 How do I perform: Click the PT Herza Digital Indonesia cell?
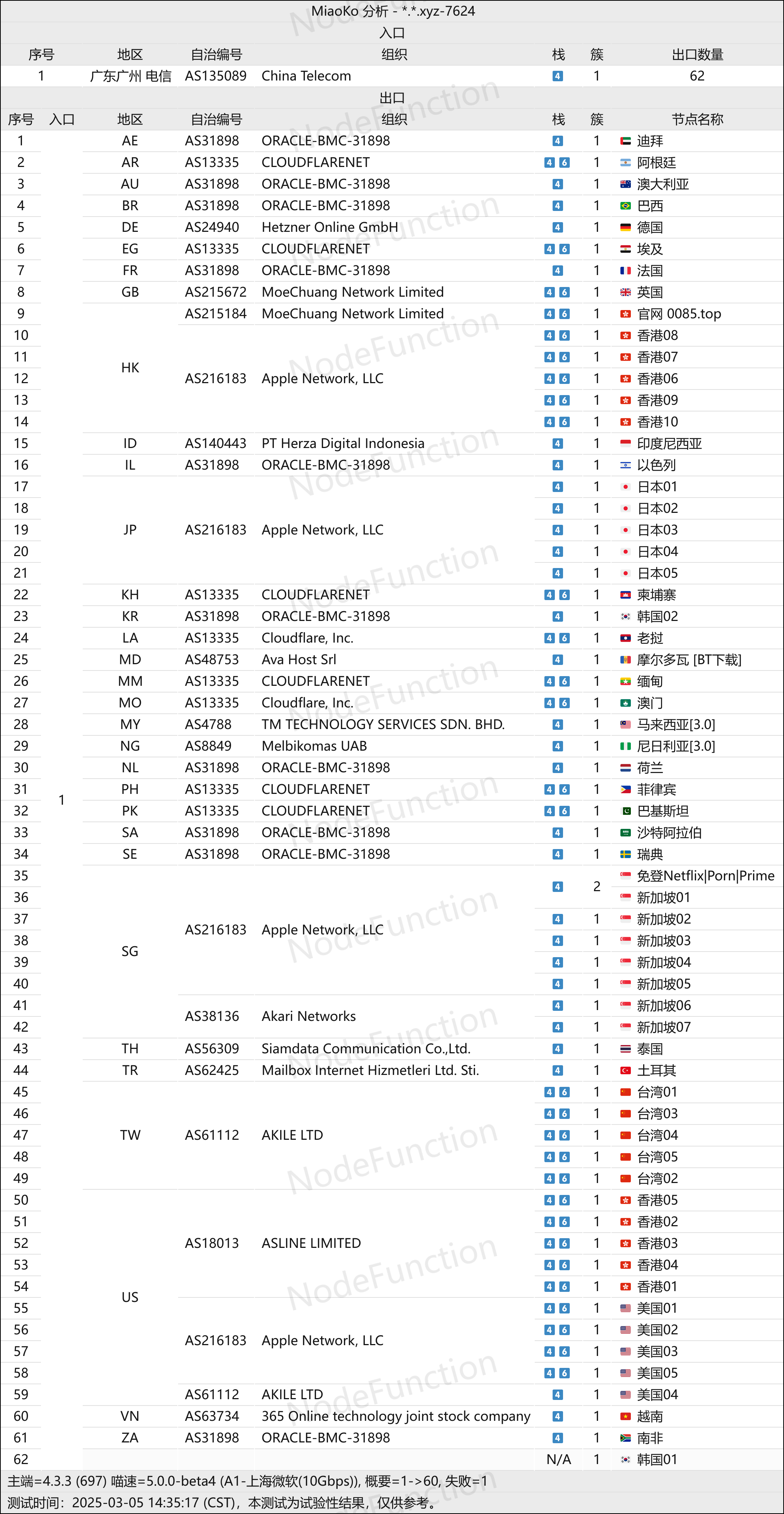pos(343,444)
